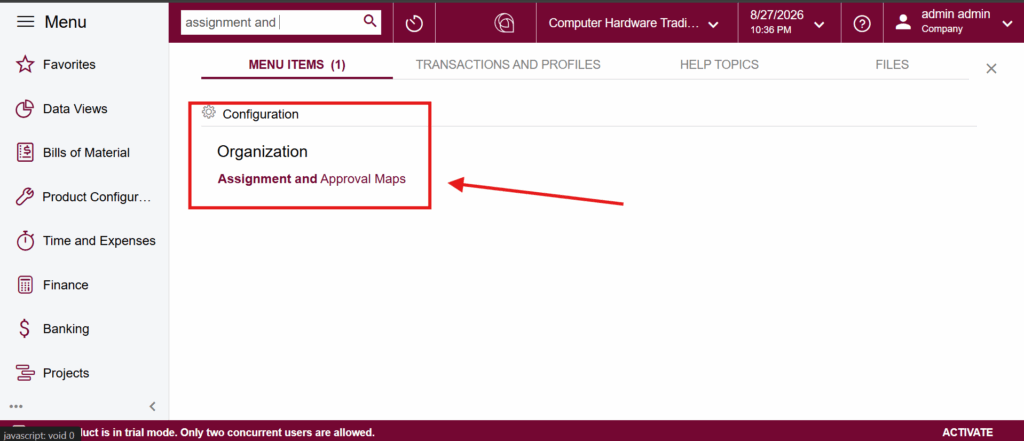The height and width of the screenshot is (441, 1024).
Task: Switch to Help Topics tab
Action: coord(719,65)
